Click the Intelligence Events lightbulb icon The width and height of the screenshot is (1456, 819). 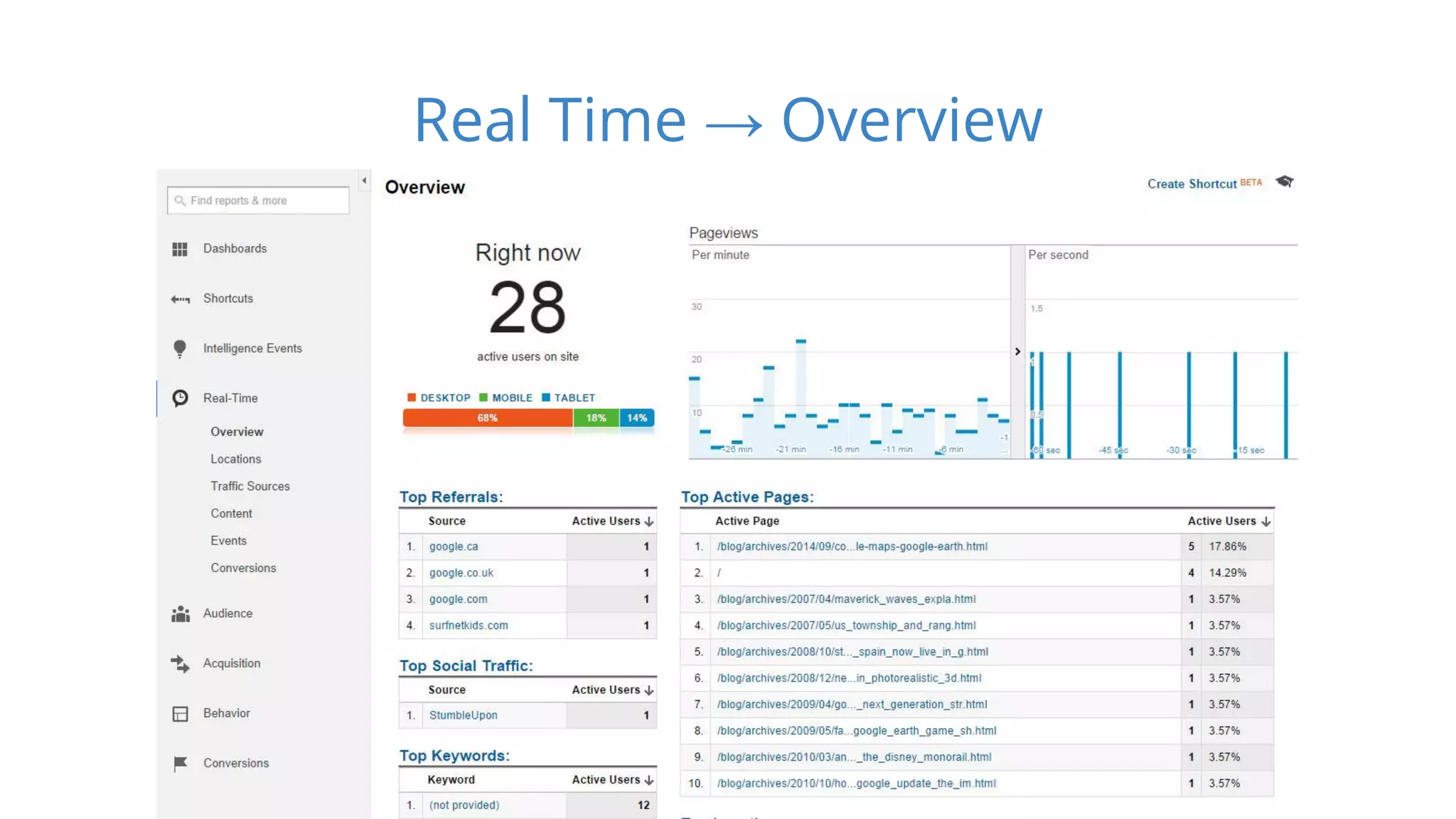[x=180, y=348]
